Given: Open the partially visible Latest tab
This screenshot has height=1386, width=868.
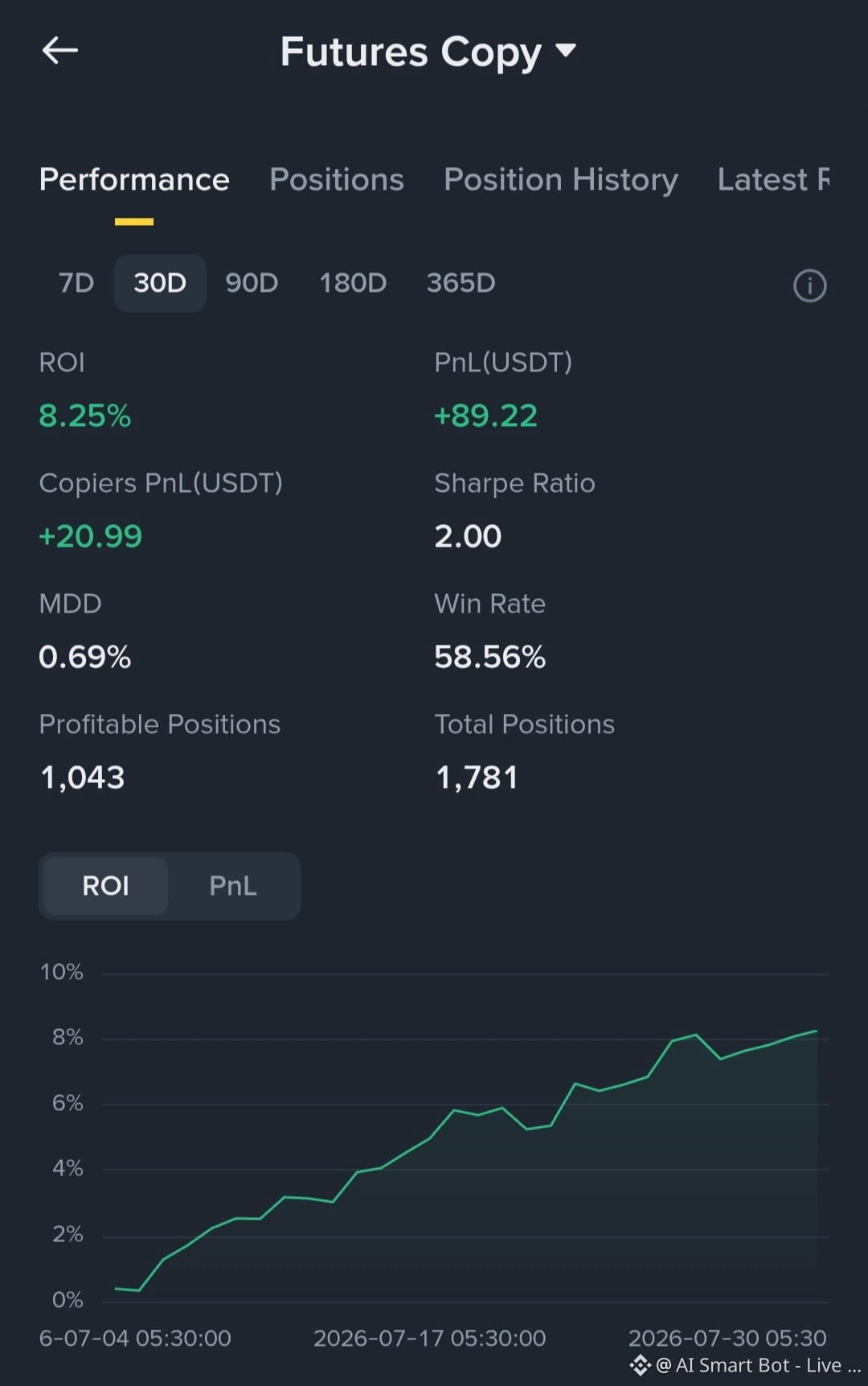Looking at the screenshot, I should pyautogui.click(x=773, y=180).
